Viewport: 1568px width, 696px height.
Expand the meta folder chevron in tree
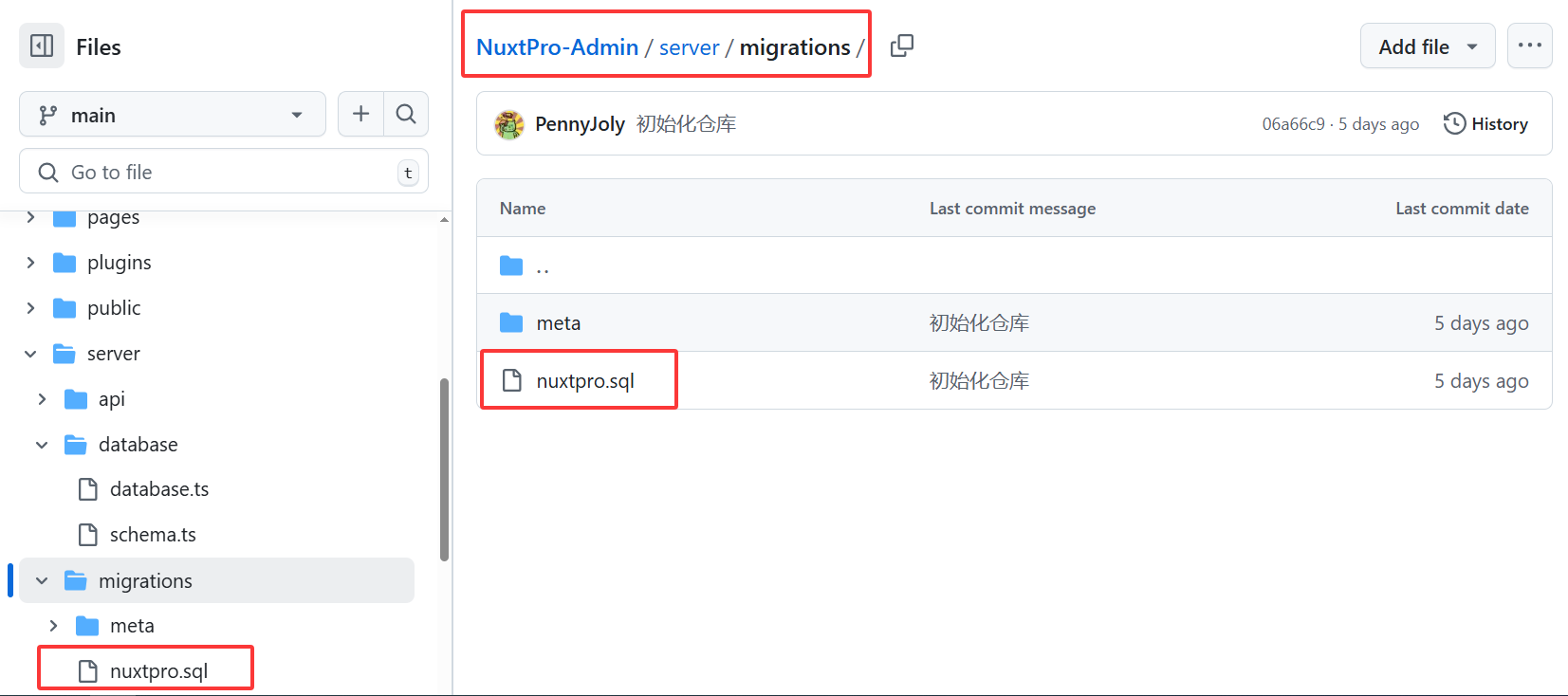(53, 626)
